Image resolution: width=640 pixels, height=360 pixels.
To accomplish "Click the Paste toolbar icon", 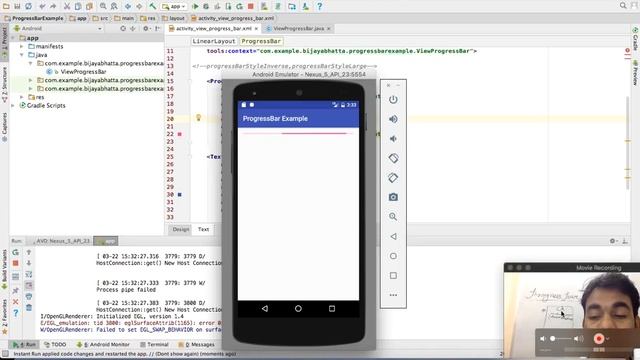I will (89, 6).
